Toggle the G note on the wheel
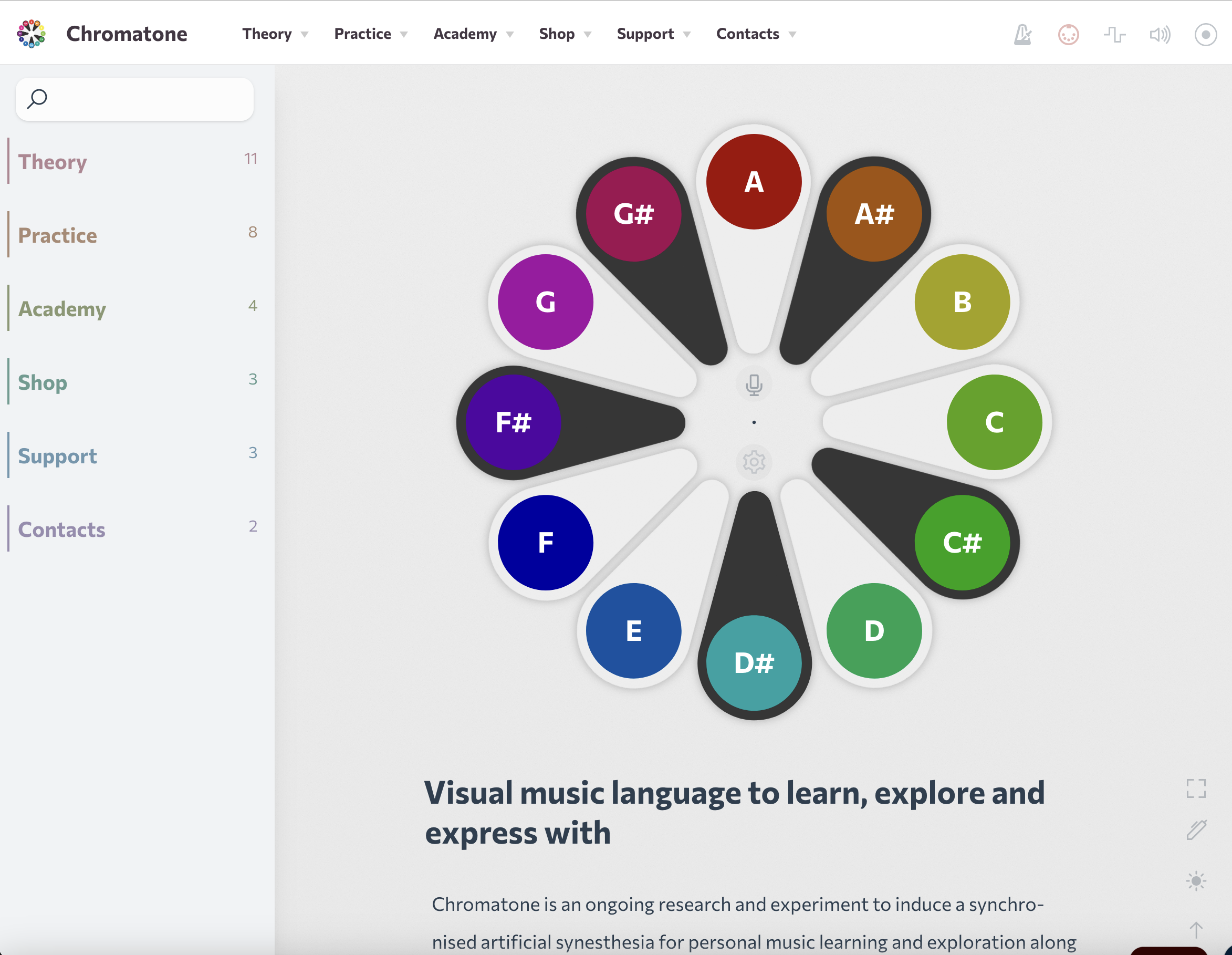Image resolution: width=1232 pixels, height=955 pixels. pos(546,302)
